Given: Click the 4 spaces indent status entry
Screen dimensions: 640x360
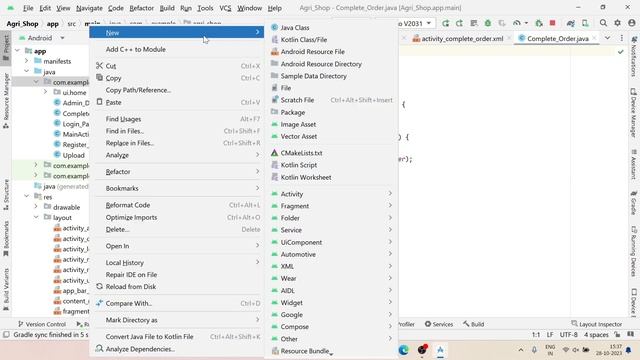Looking at the screenshot, I should pyautogui.click(x=596, y=335).
